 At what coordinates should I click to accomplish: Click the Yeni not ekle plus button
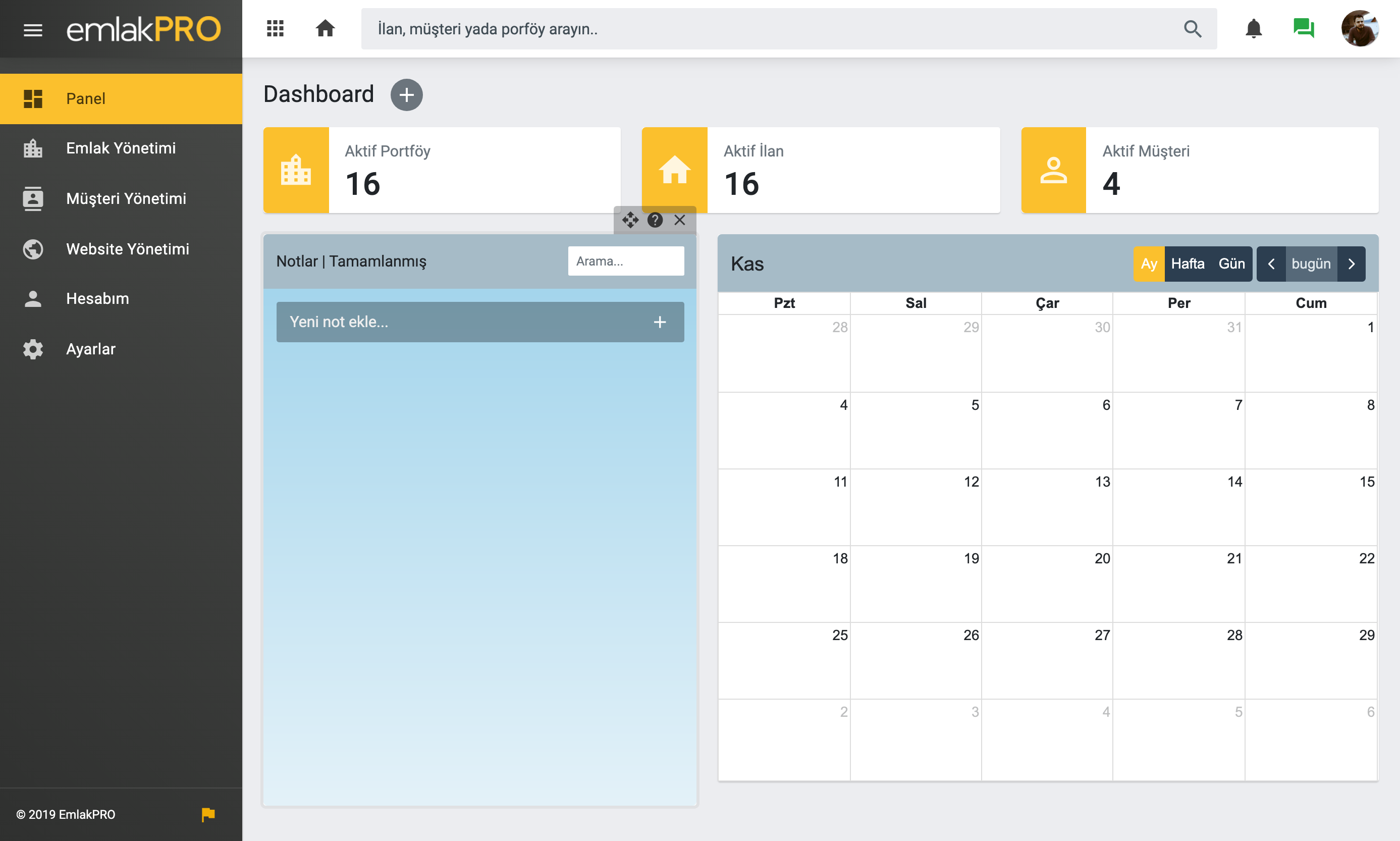pyautogui.click(x=660, y=322)
